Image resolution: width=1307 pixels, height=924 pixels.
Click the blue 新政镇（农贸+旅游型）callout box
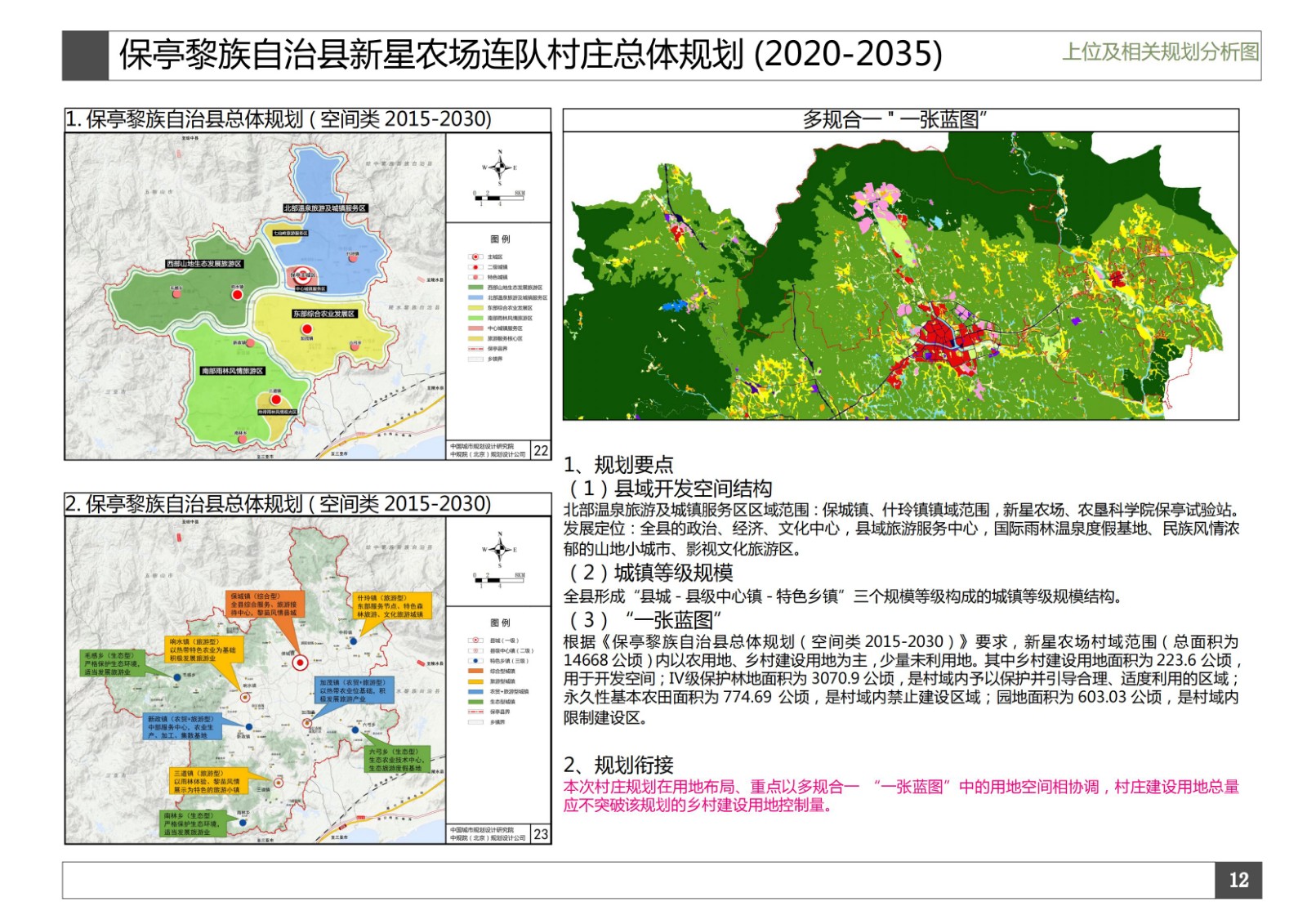coord(181,727)
